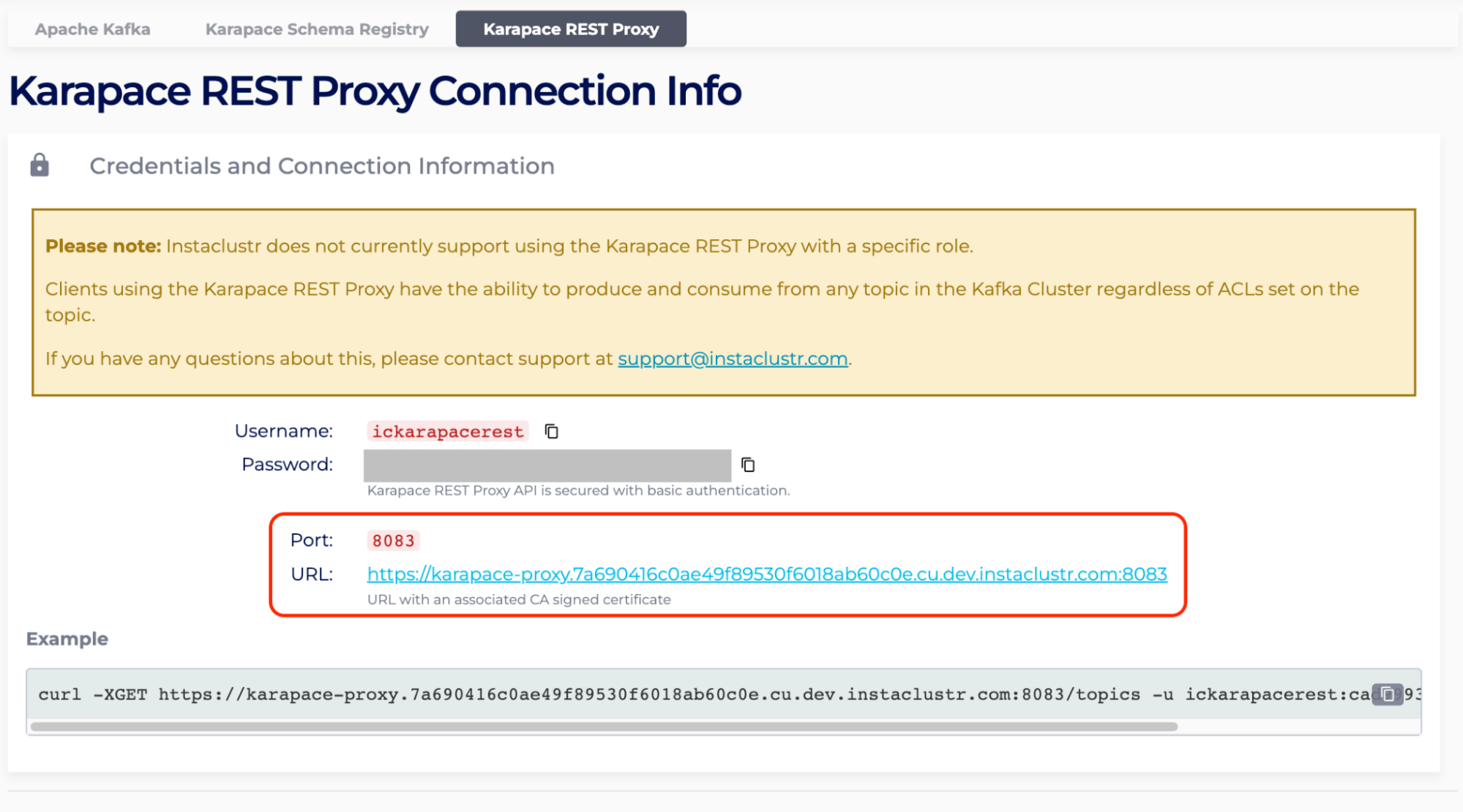Copy the example curl command
The height and width of the screenshot is (812, 1463).
coord(1387,694)
